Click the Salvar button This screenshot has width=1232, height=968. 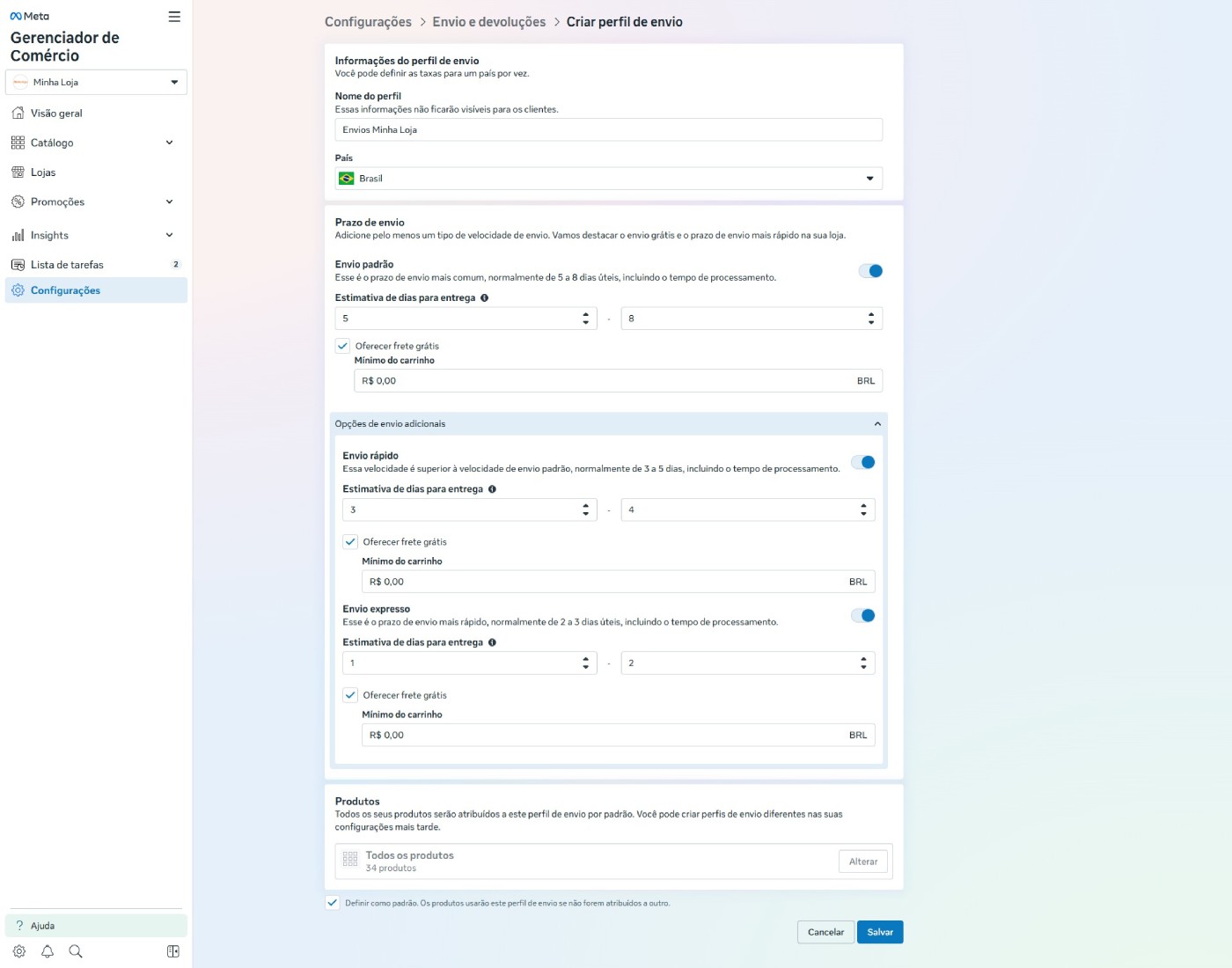(879, 932)
